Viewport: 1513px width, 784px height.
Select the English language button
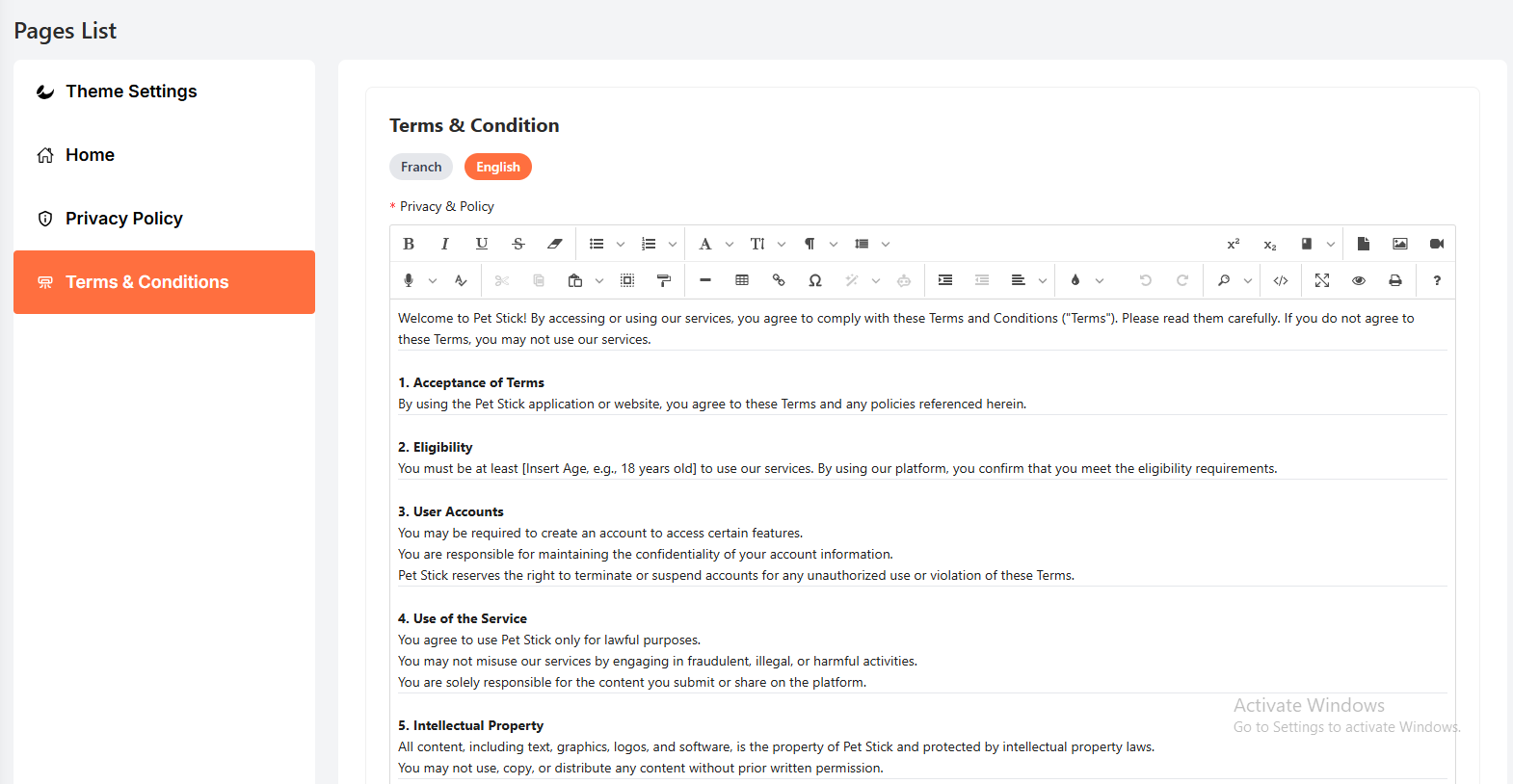tap(498, 167)
